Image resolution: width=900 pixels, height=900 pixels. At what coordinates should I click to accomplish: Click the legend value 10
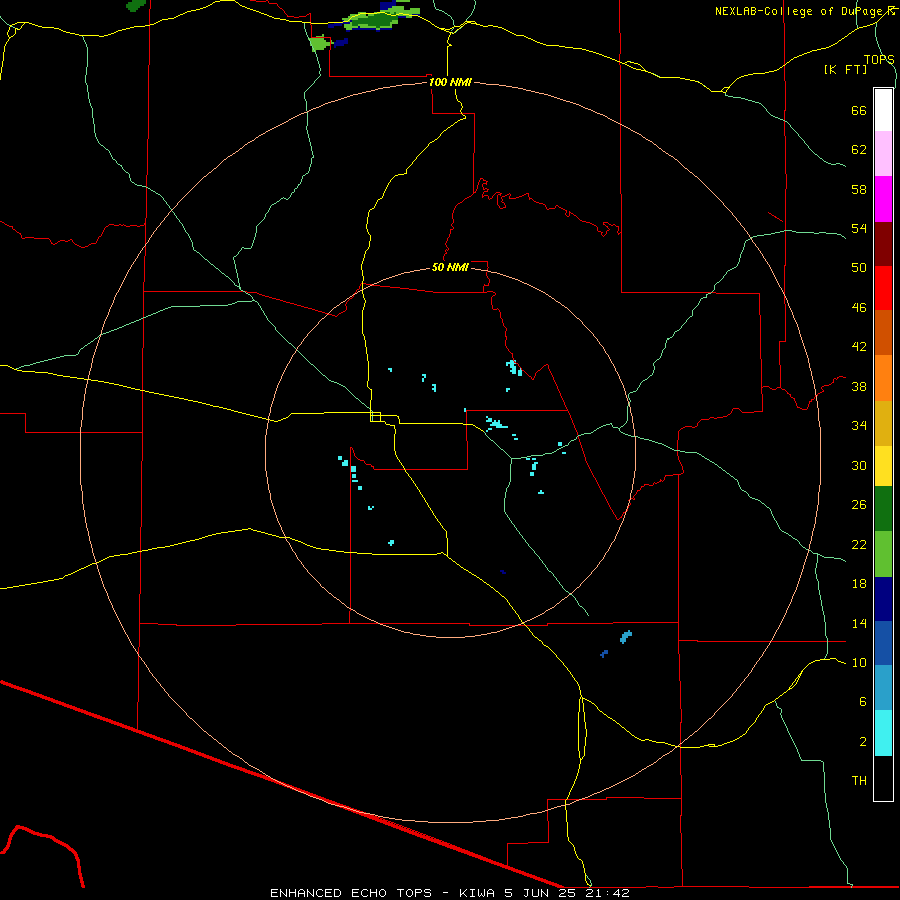coord(859,663)
